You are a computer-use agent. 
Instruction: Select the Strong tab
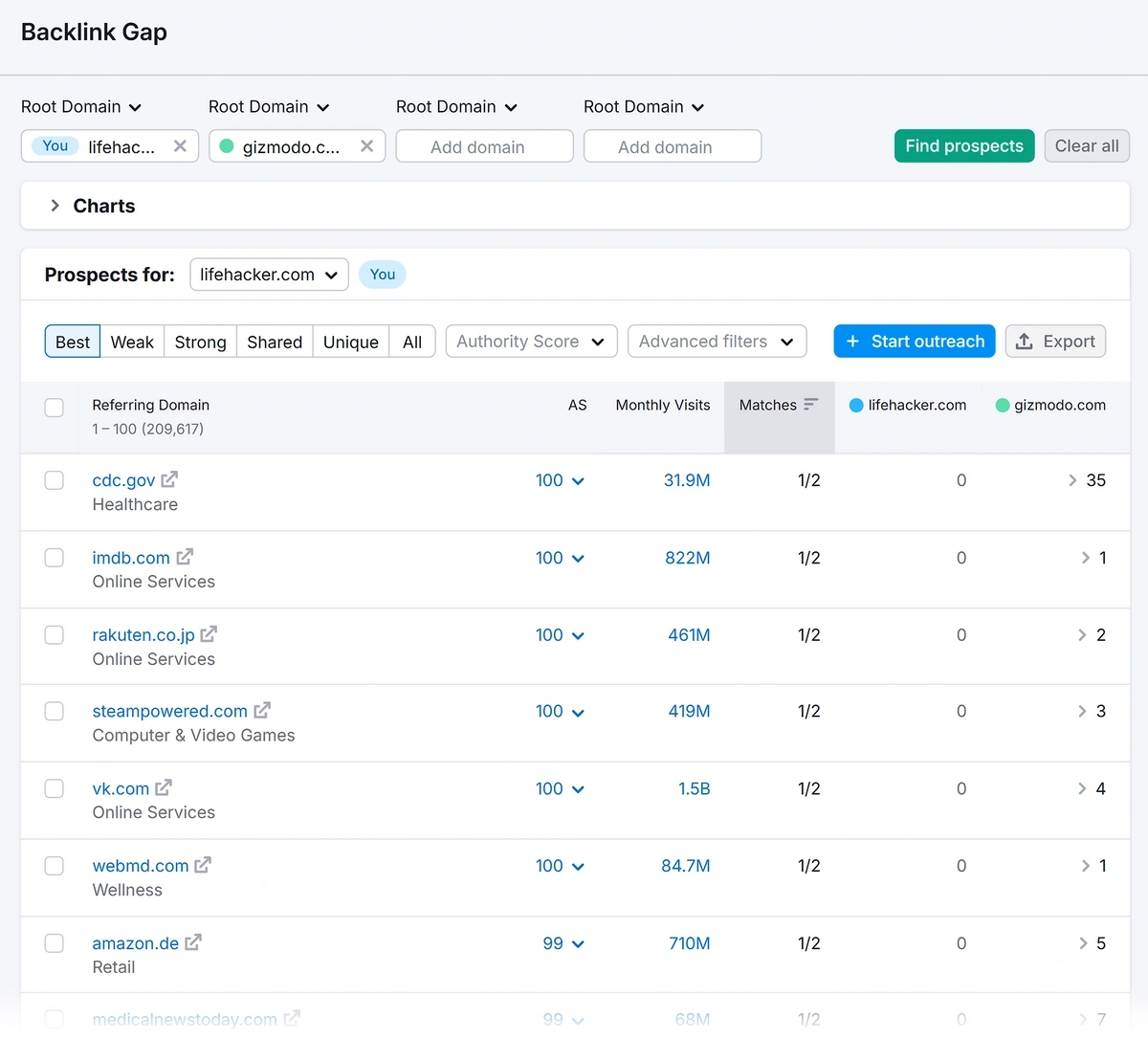pyautogui.click(x=200, y=342)
